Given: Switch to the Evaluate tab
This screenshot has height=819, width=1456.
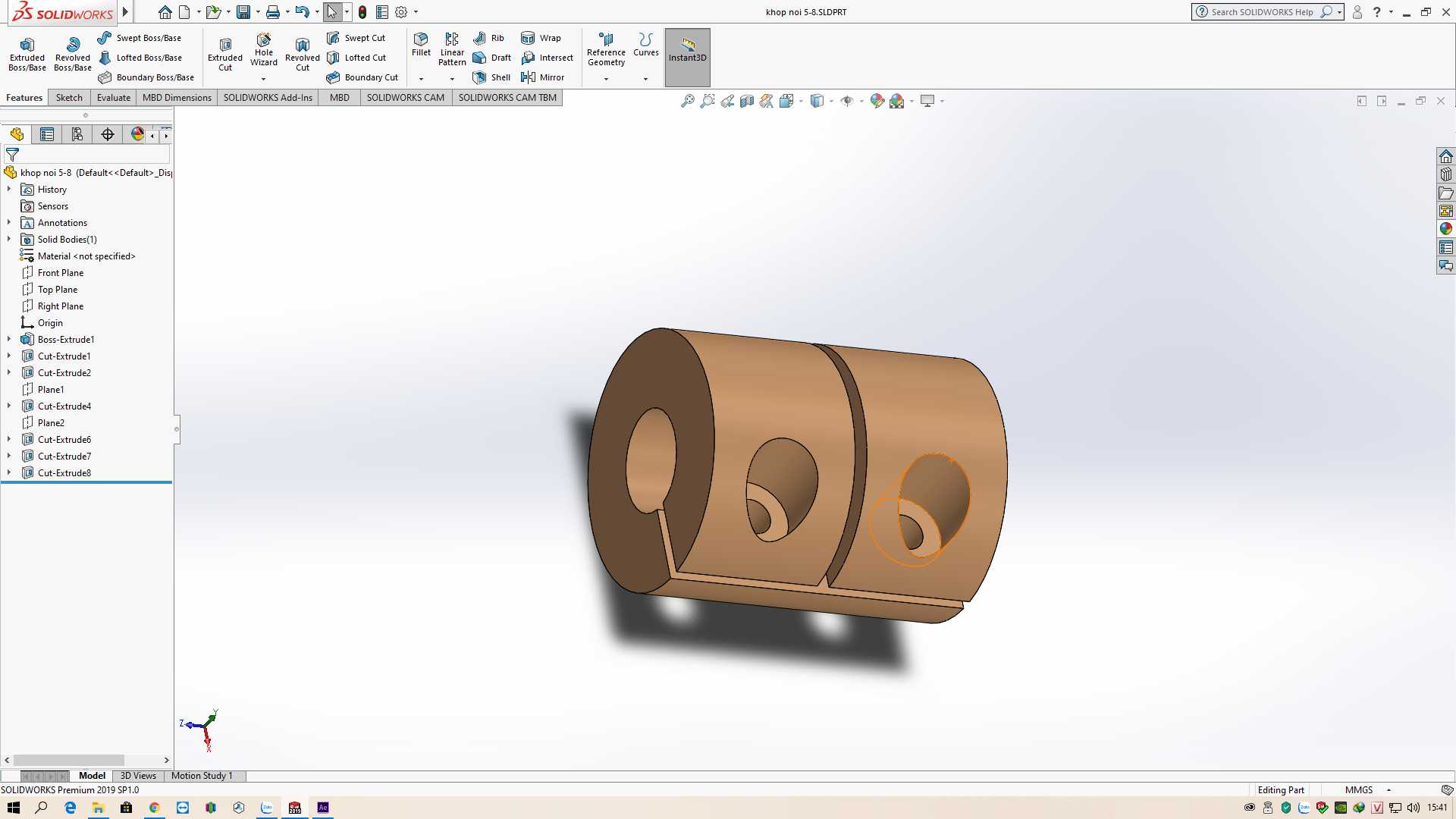Looking at the screenshot, I should coord(114,98).
